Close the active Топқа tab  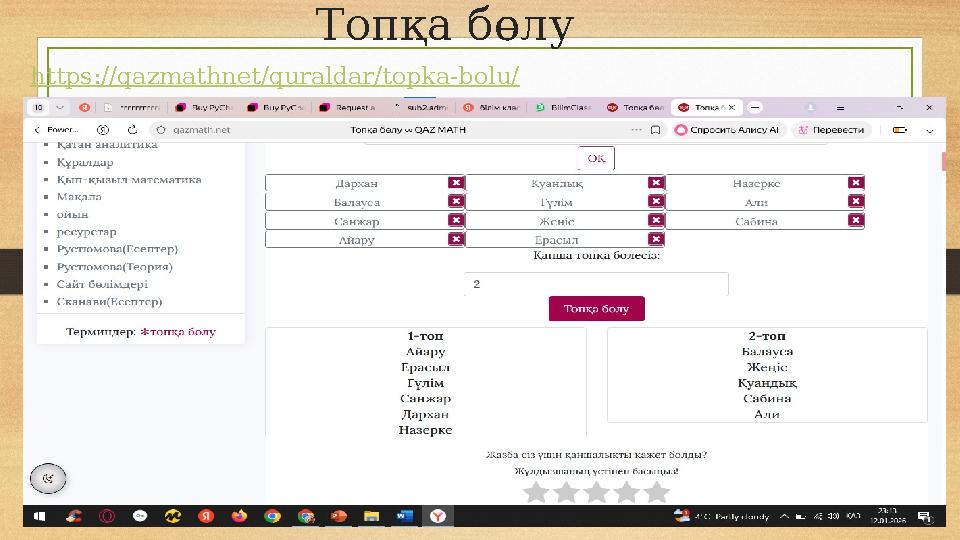click(x=732, y=107)
